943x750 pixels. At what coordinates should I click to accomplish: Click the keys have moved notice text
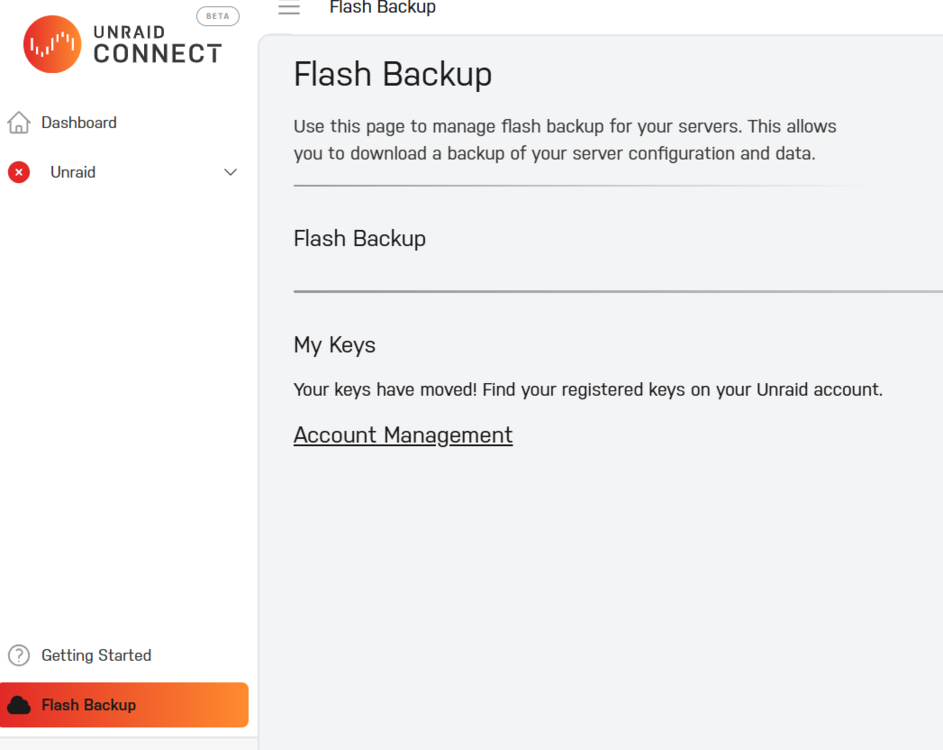[588, 390]
